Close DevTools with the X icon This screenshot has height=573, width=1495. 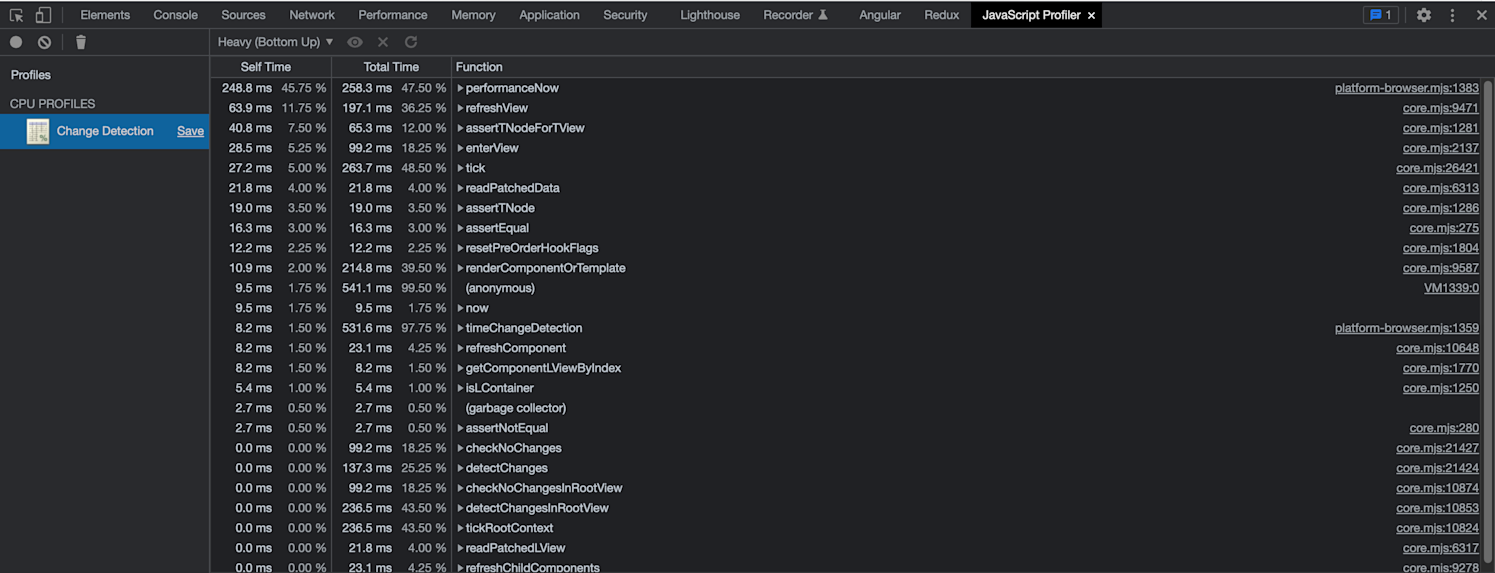1482,15
